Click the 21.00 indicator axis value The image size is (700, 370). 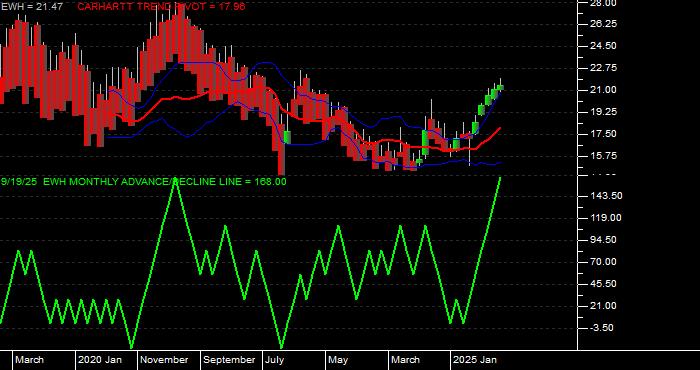point(604,306)
